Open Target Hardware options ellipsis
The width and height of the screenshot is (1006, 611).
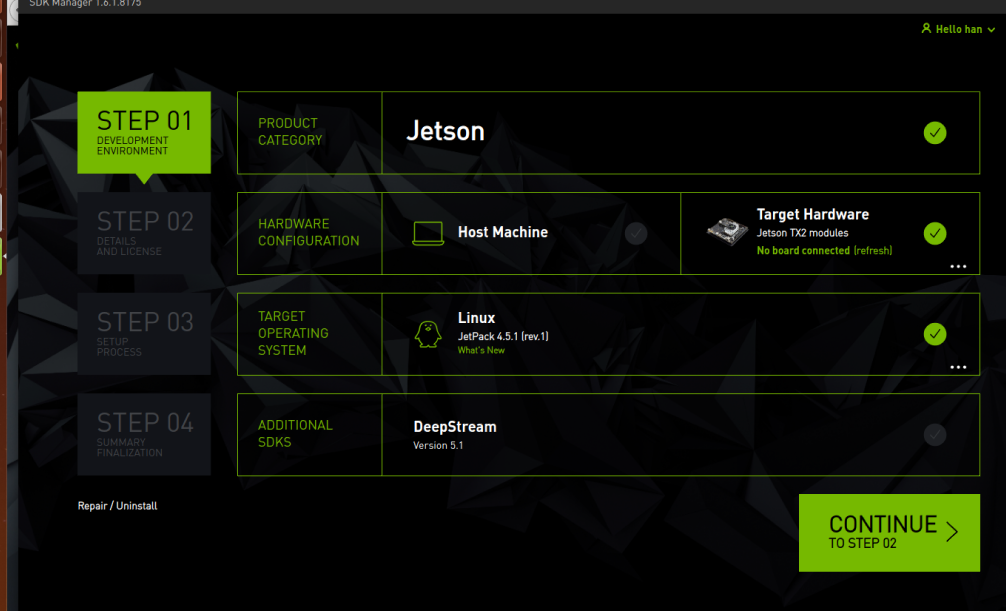click(x=958, y=266)
